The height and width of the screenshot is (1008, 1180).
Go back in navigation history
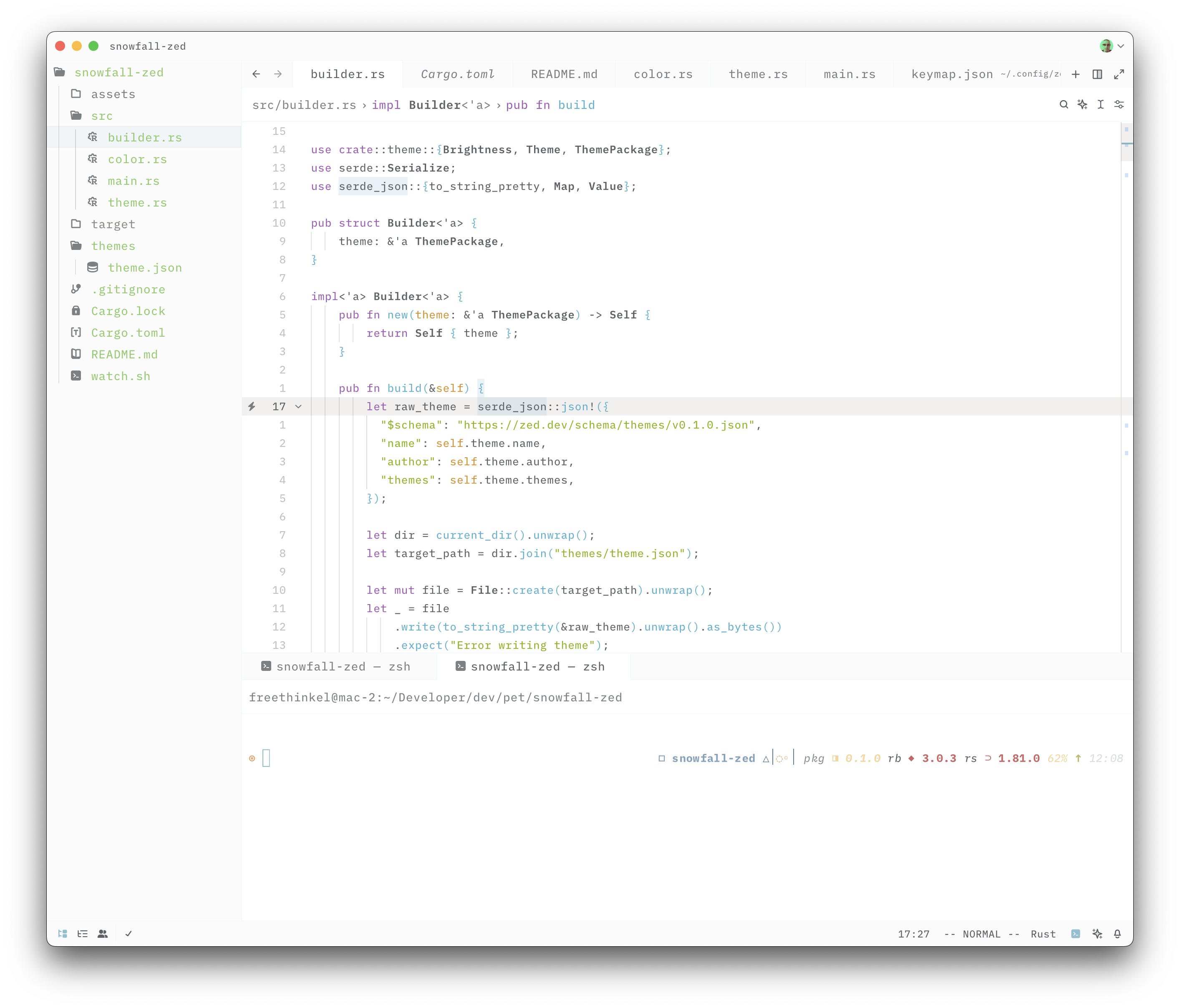256,74
